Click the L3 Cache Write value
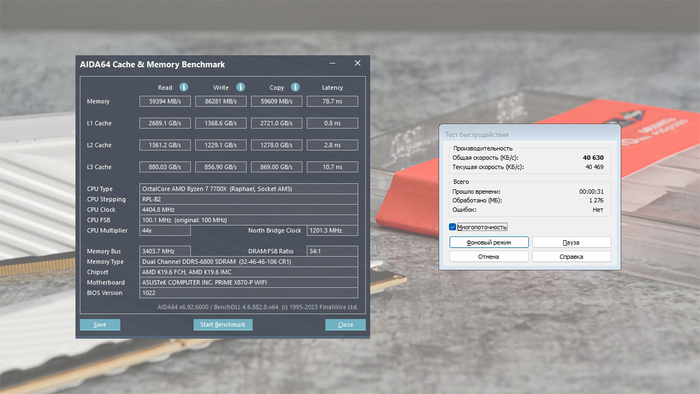This screenshot has width=700, height=394. 221,167
